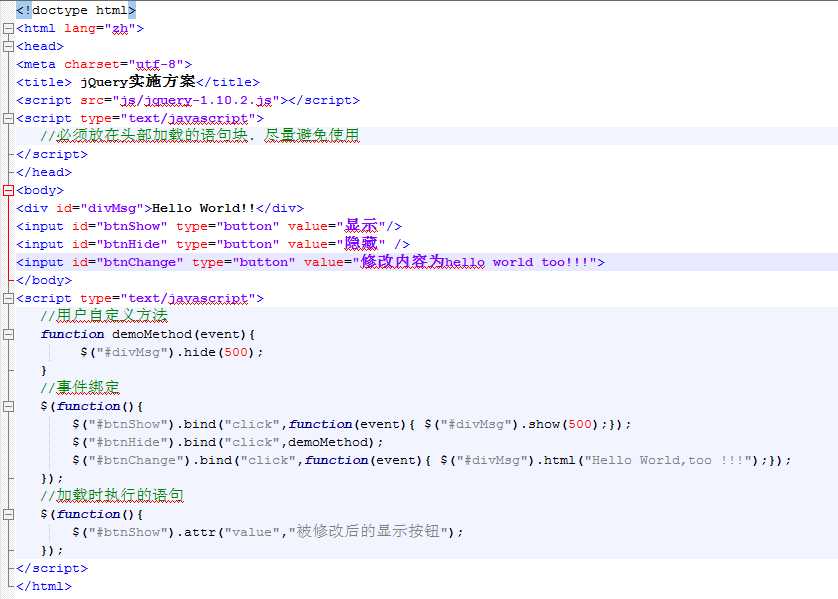Click the btnShow input line
Screen dimensions: 838x599
click(x=209, y=226)
